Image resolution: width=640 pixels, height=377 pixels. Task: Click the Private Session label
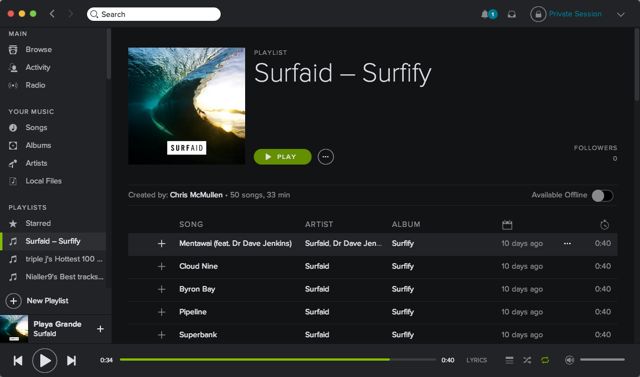pyautogui.click(x=575, y=14)
